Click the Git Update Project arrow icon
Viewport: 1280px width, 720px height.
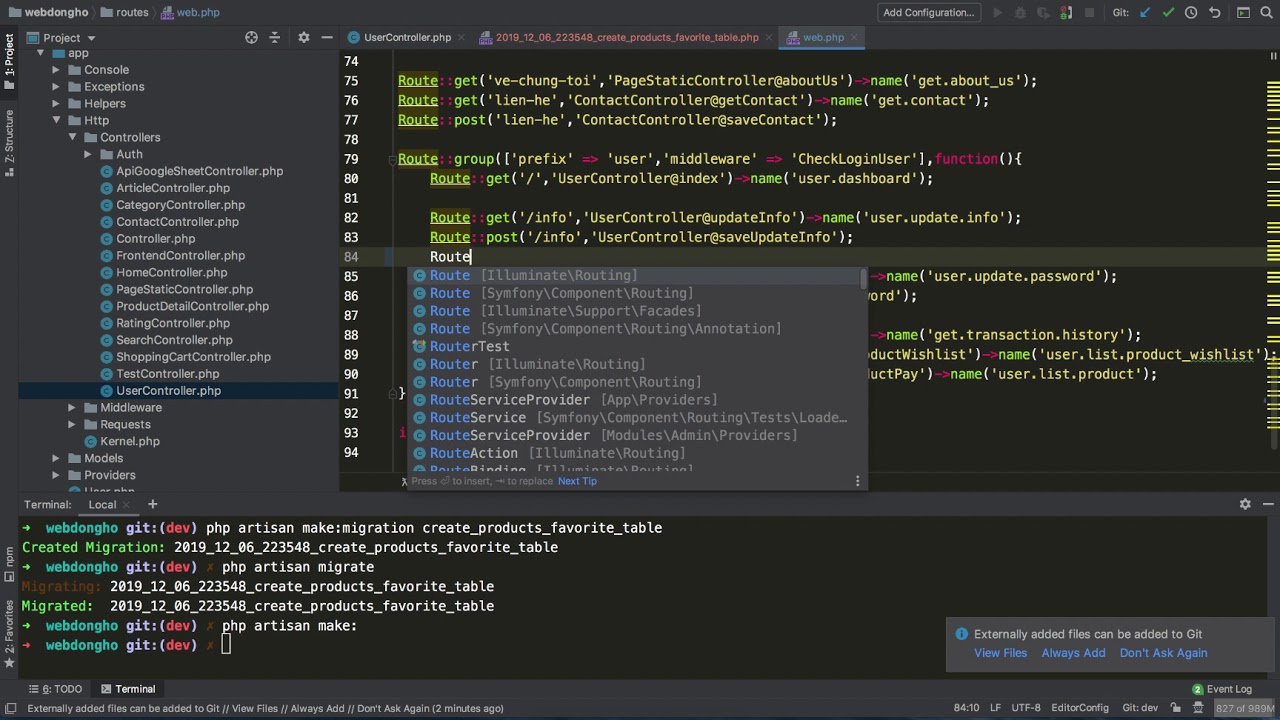1145,13
